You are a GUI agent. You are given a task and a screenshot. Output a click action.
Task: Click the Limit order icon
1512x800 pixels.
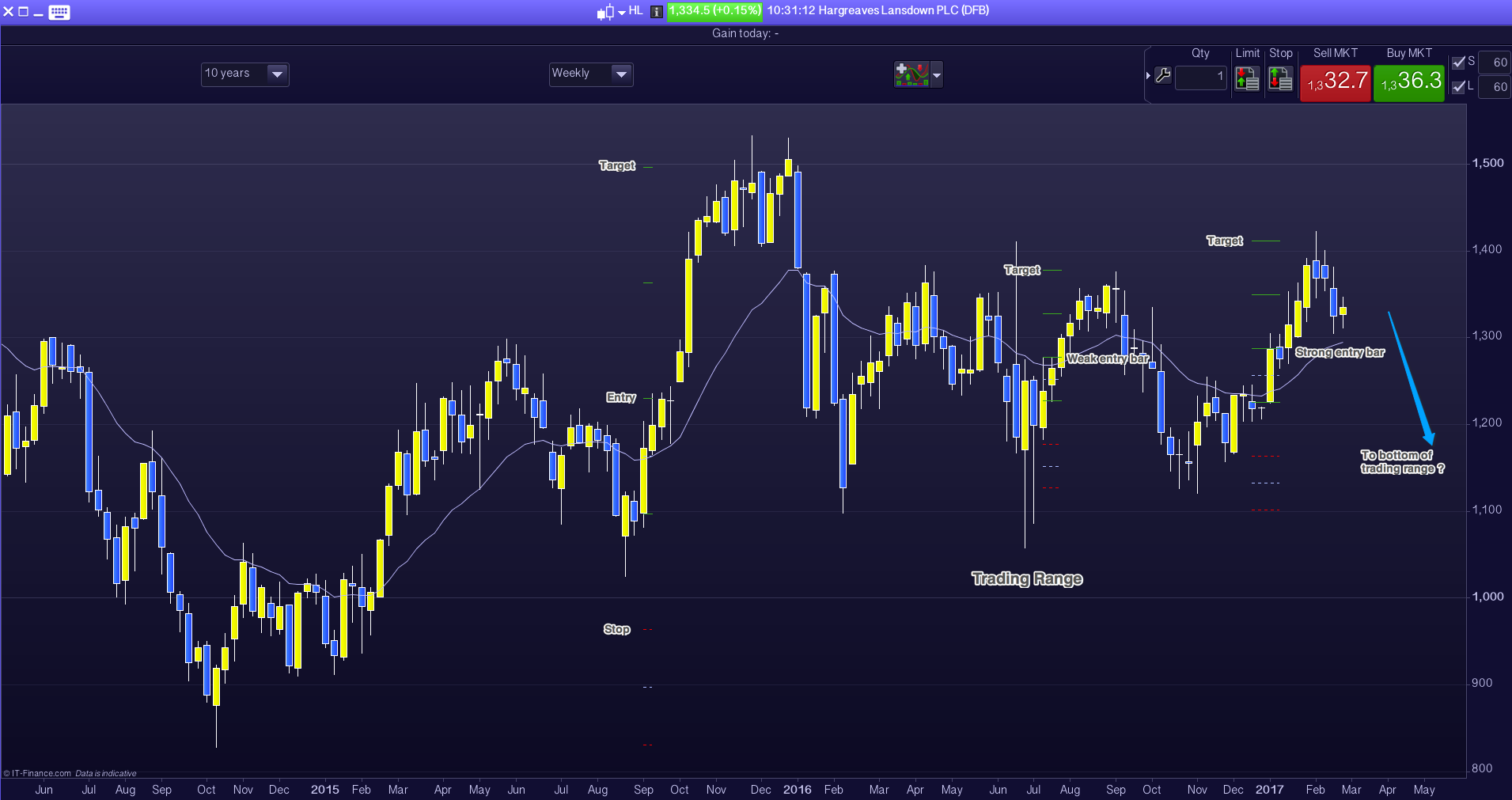tap(1247, 78)
